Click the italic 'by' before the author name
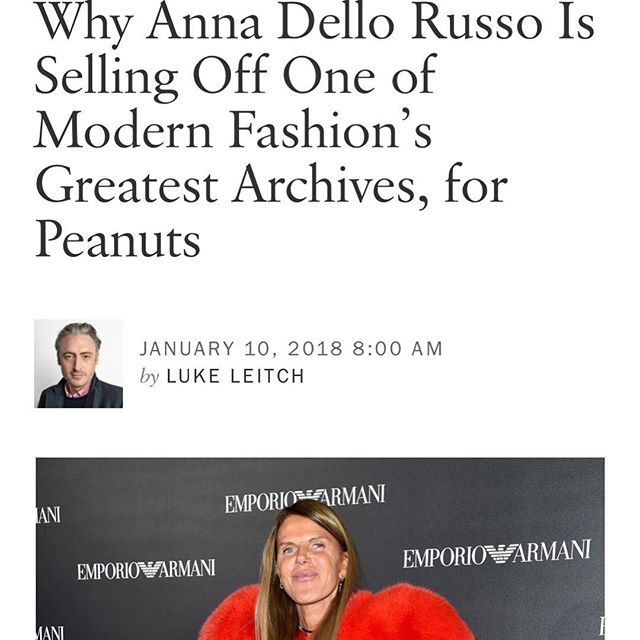 point(149,376)
